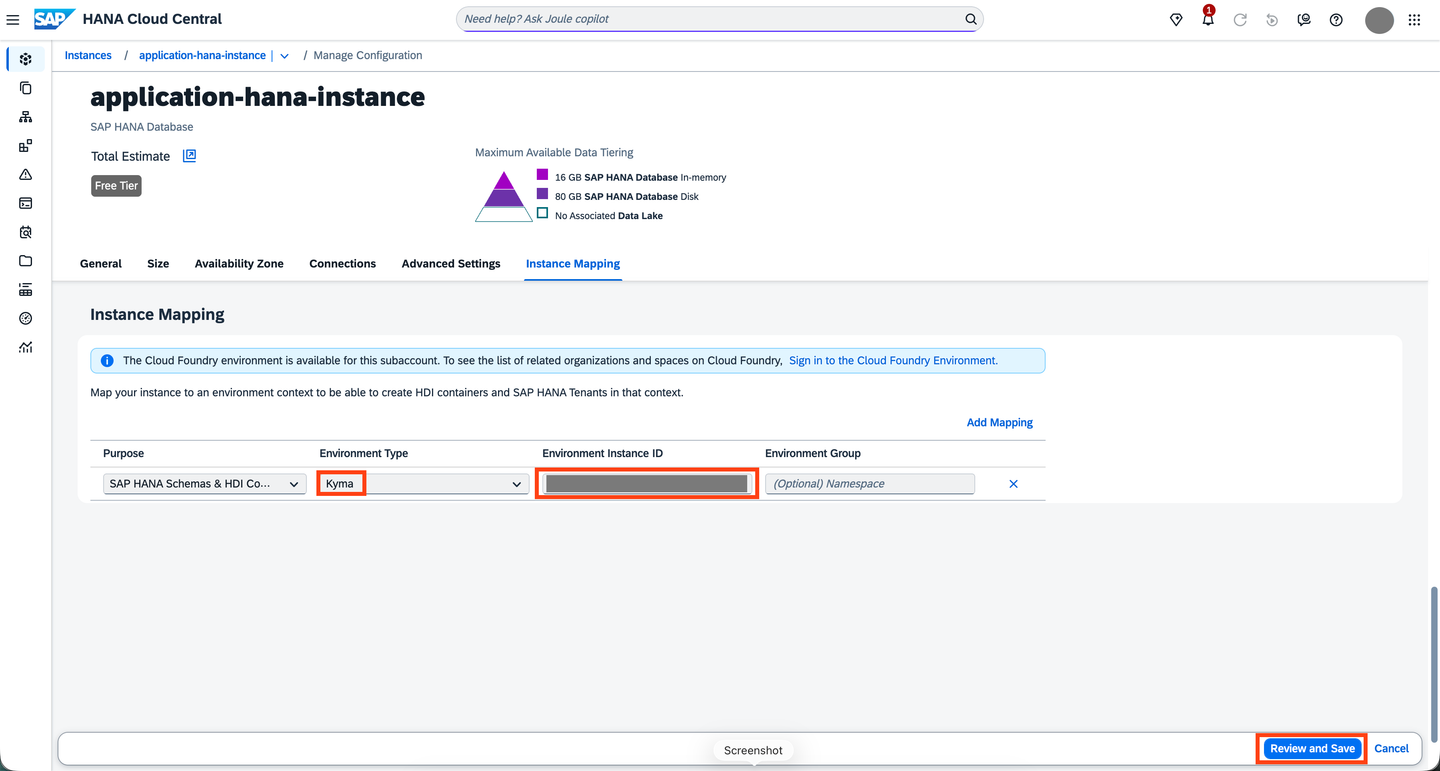This screenshot has height=771, width=1440.
Task: Open the Environment Type Kyma dropdown
Action: 423,484
